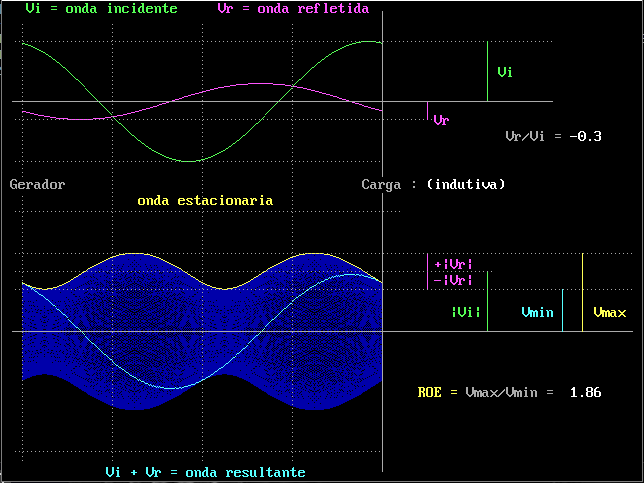The image size is (644, 483).
Task: Select the '+|Vr|' magenta label
Action: (453, 264)
